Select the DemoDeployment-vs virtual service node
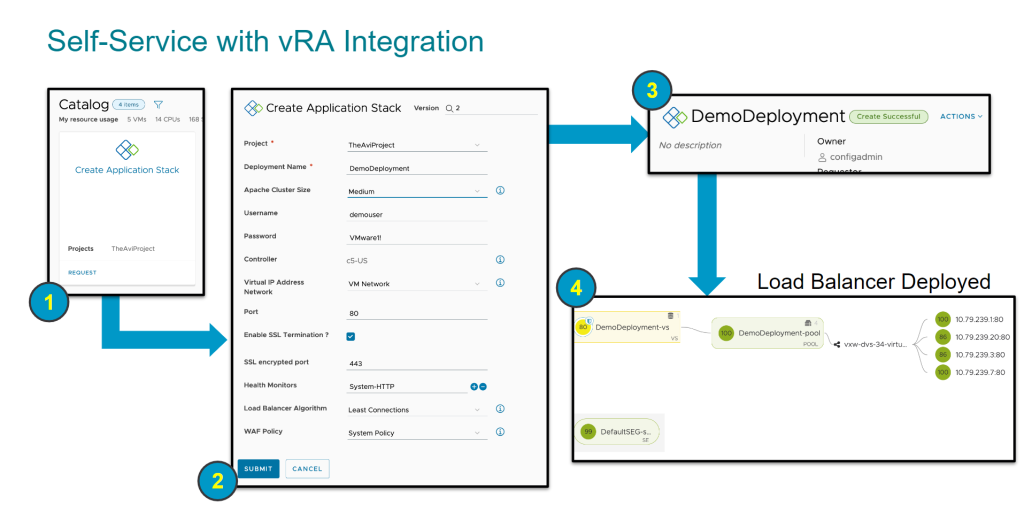 coord(628,327)
